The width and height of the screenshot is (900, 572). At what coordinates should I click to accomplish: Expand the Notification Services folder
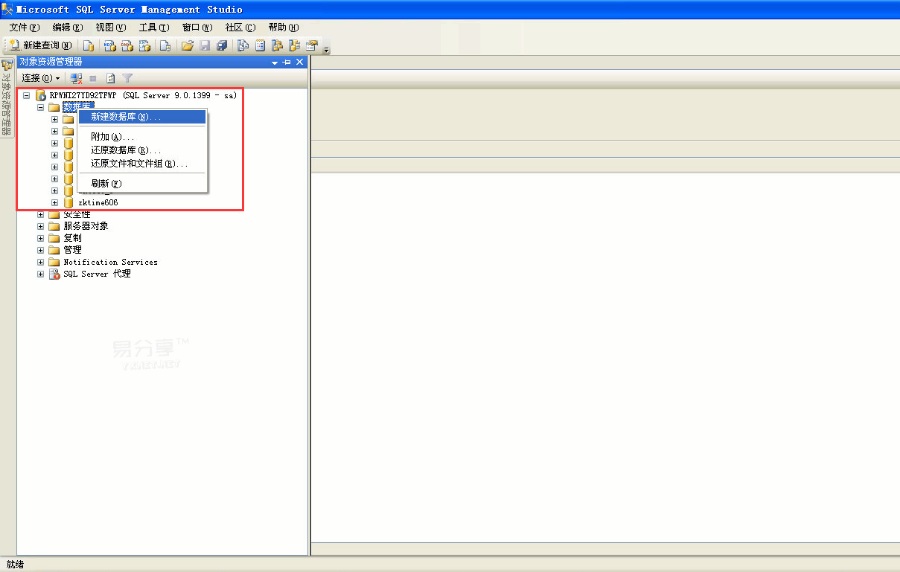40,262
